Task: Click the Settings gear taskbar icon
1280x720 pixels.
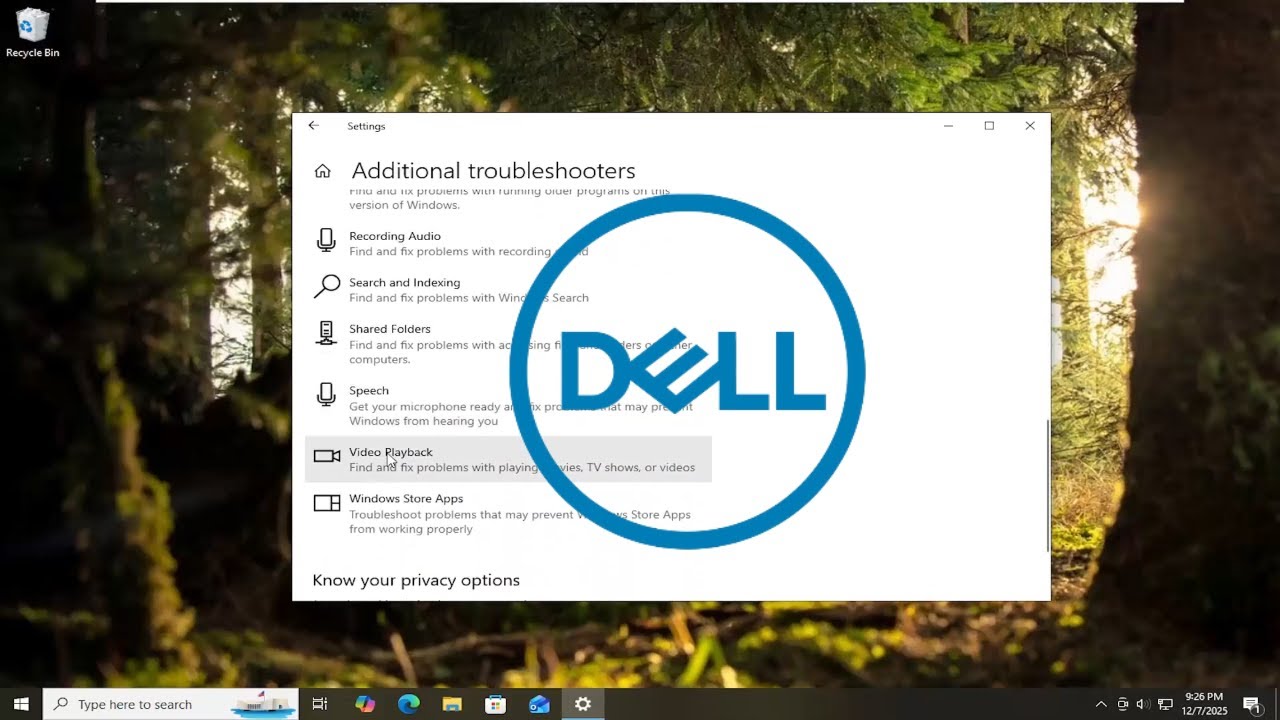Action: (583, 704)
